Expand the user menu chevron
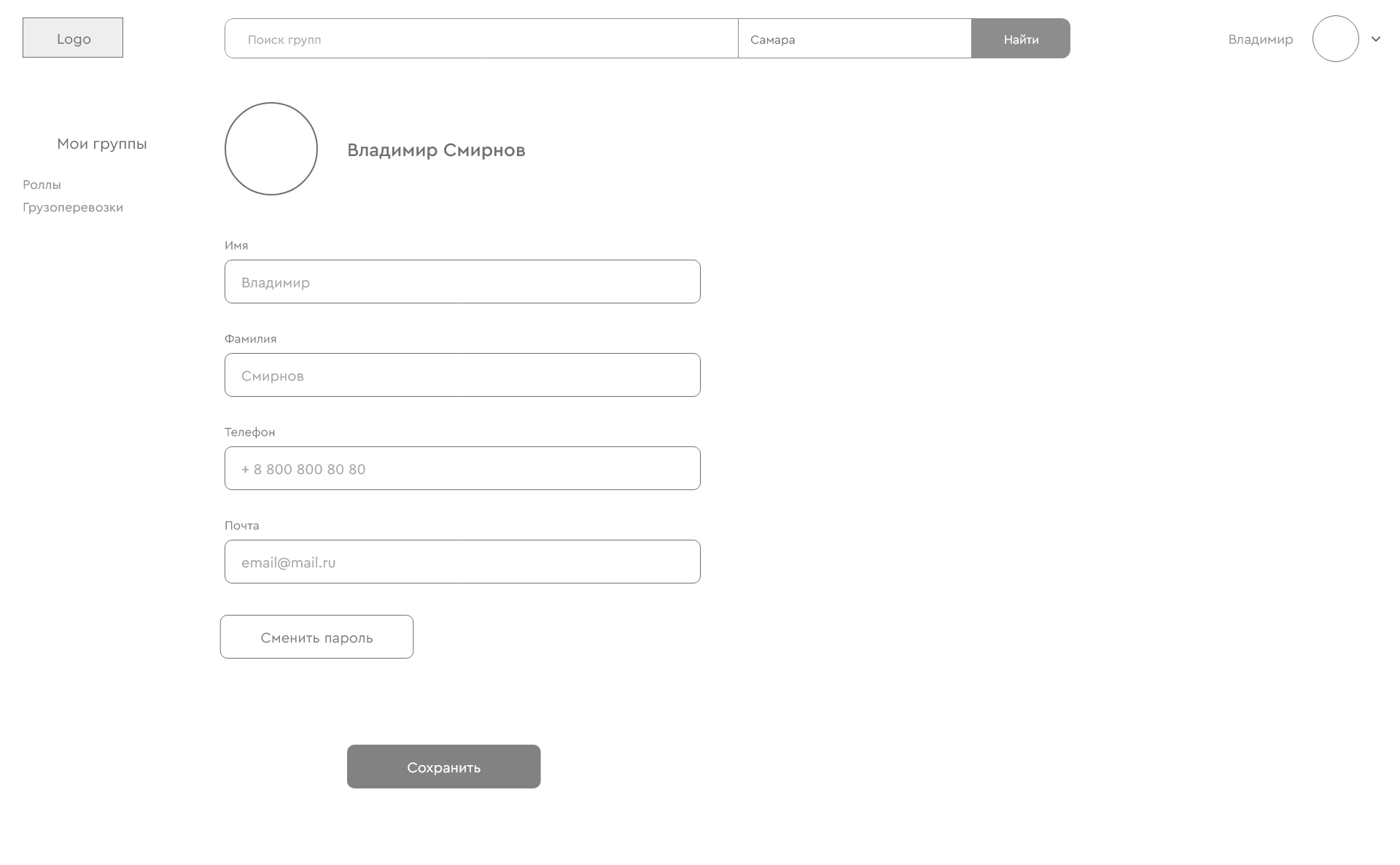 click(x=1376, y=39)
